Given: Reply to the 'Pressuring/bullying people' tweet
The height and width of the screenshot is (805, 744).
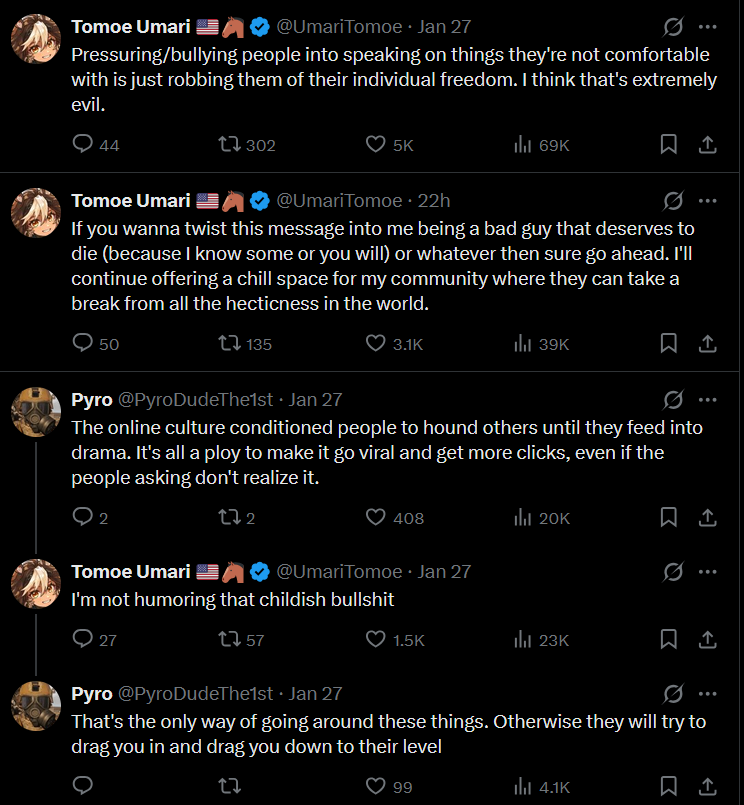Looking at the screenshot, I should click(x=84, y=144).
